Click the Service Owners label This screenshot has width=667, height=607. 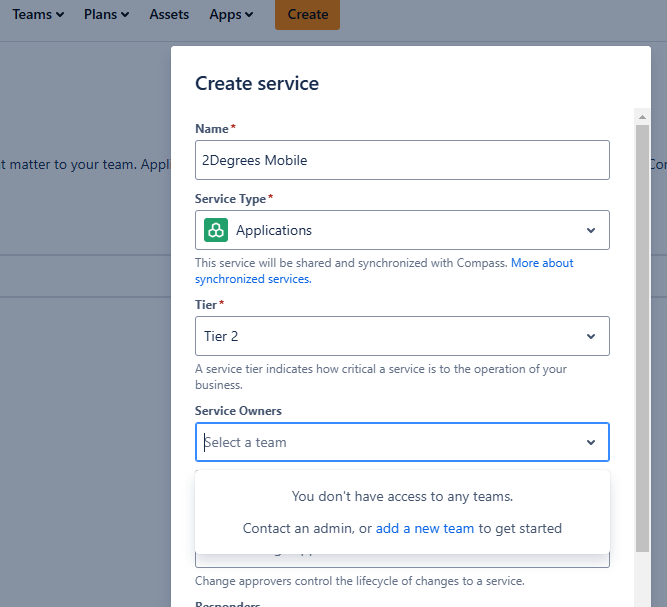238,411
